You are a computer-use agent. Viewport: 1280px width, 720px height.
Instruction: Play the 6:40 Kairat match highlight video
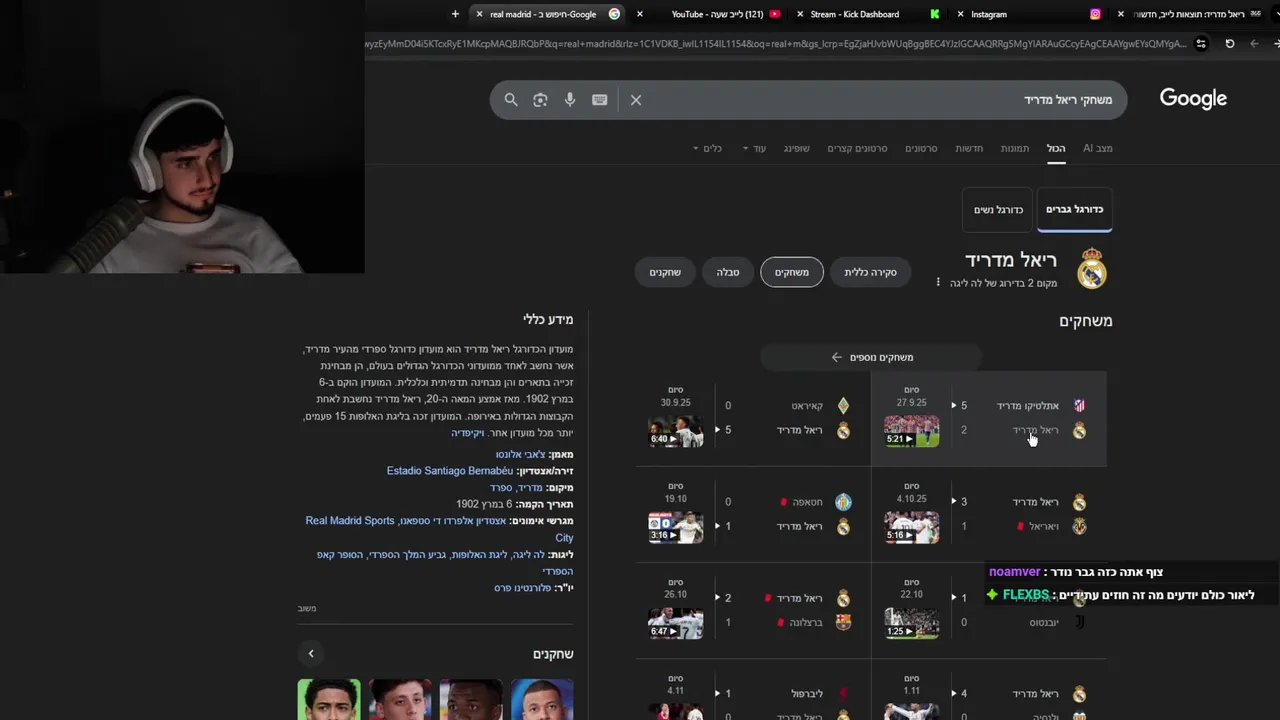(675, 431)
